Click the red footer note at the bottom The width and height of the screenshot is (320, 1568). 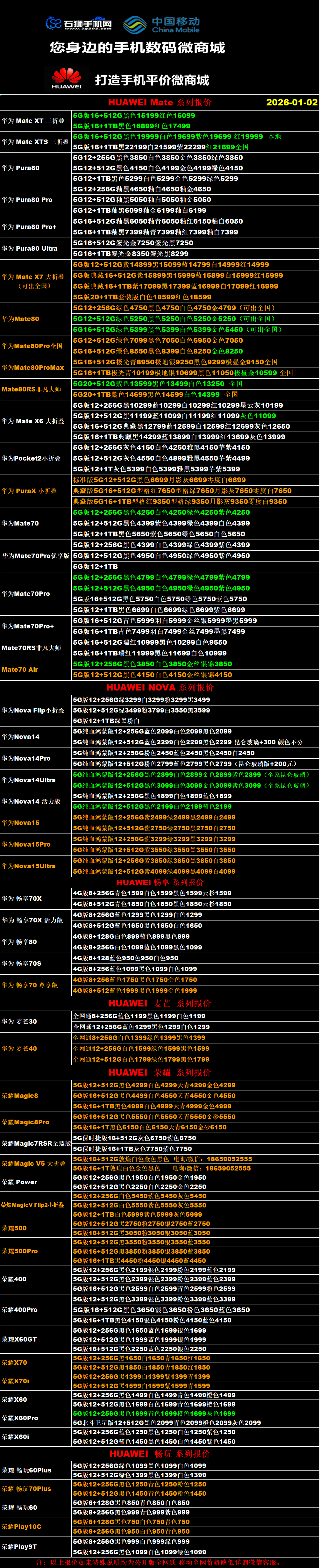(x=160, y=1562)
